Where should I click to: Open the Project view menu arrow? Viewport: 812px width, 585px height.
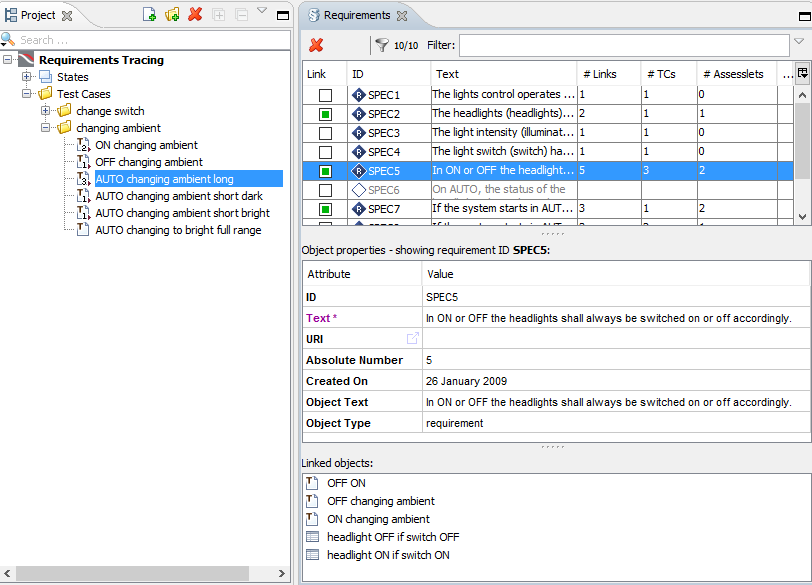[262, 10]
